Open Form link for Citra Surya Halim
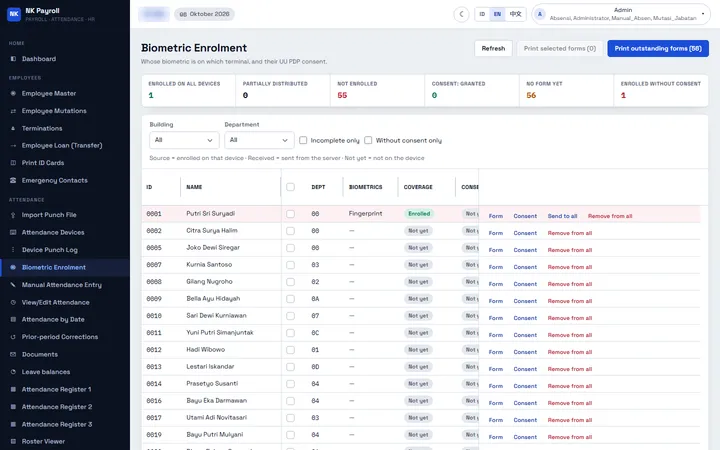The height and width of the screenshot is (450, 720). pyautogui.click(x=495, y=233)
